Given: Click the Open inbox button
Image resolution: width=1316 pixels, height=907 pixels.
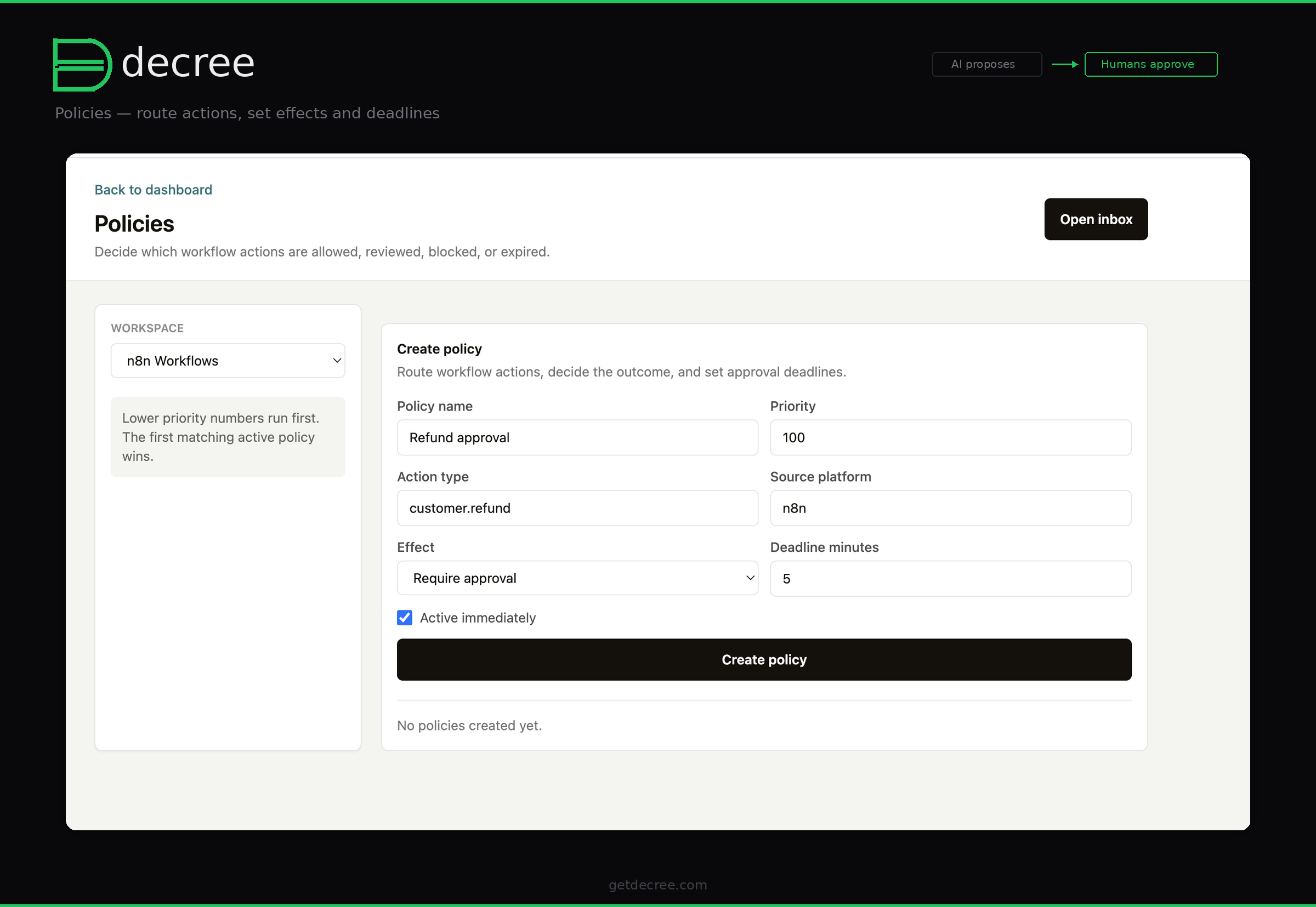Looking at the screenshot, I should 1096,219.
